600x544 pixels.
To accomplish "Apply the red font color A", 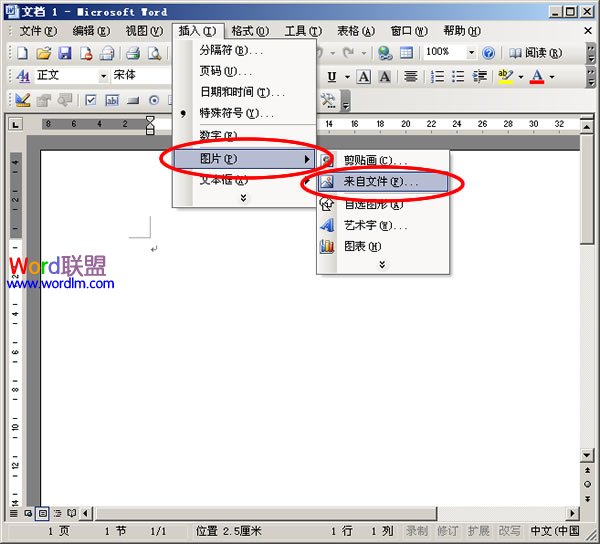I will coord(537,77).
